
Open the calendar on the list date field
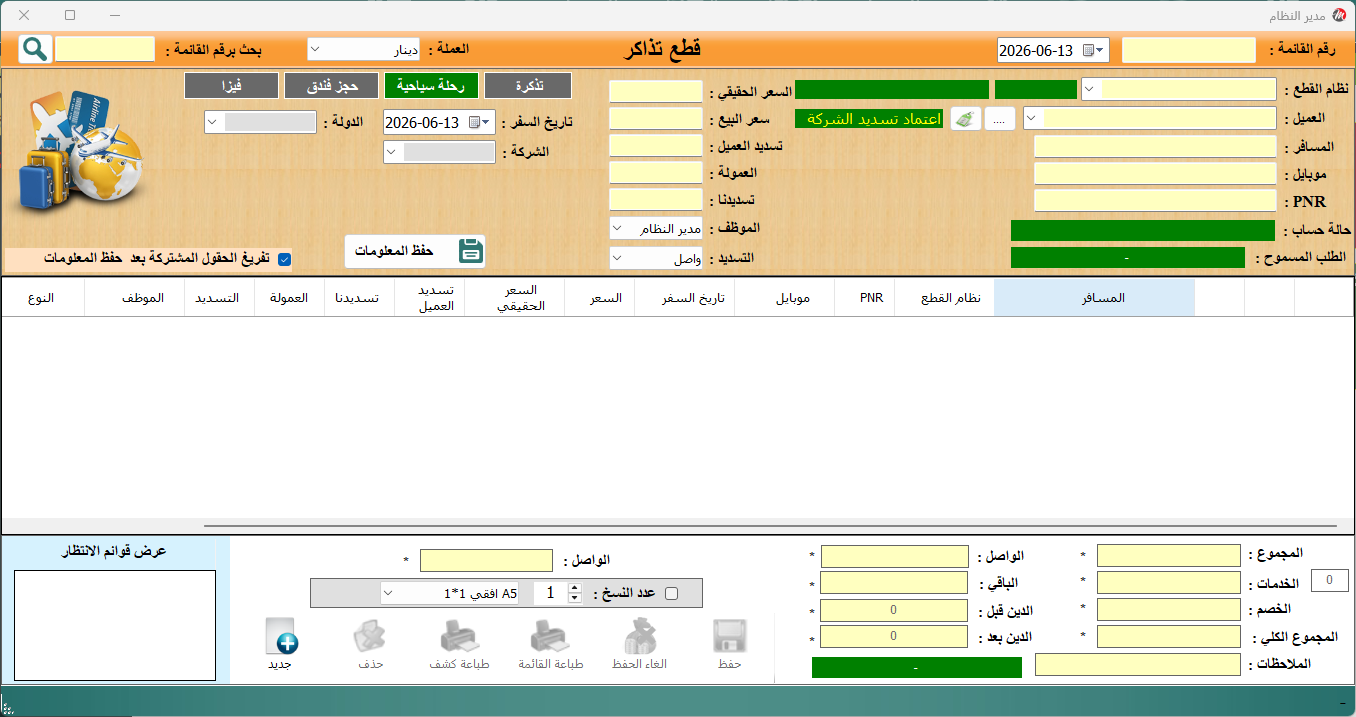[x=1087, y=50]
